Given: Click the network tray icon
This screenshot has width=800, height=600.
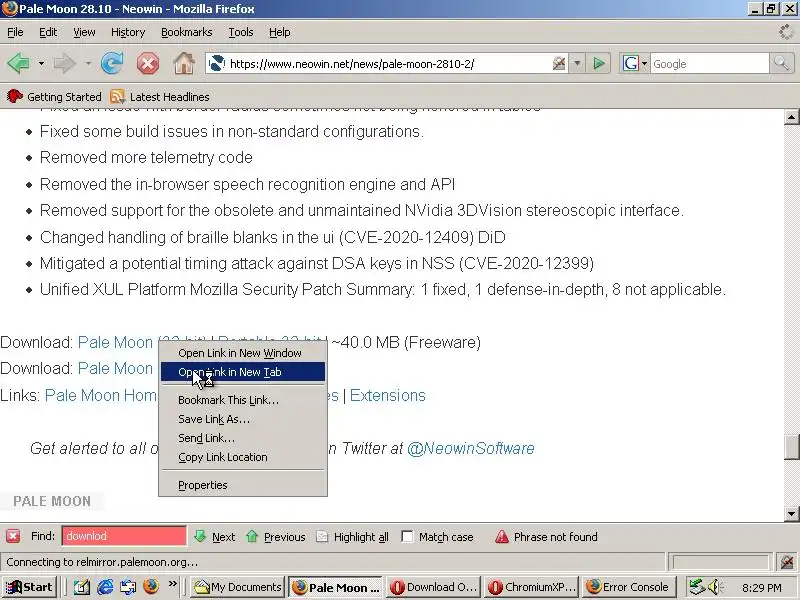Looking at the screenshot, I should (x=697, y=587).
